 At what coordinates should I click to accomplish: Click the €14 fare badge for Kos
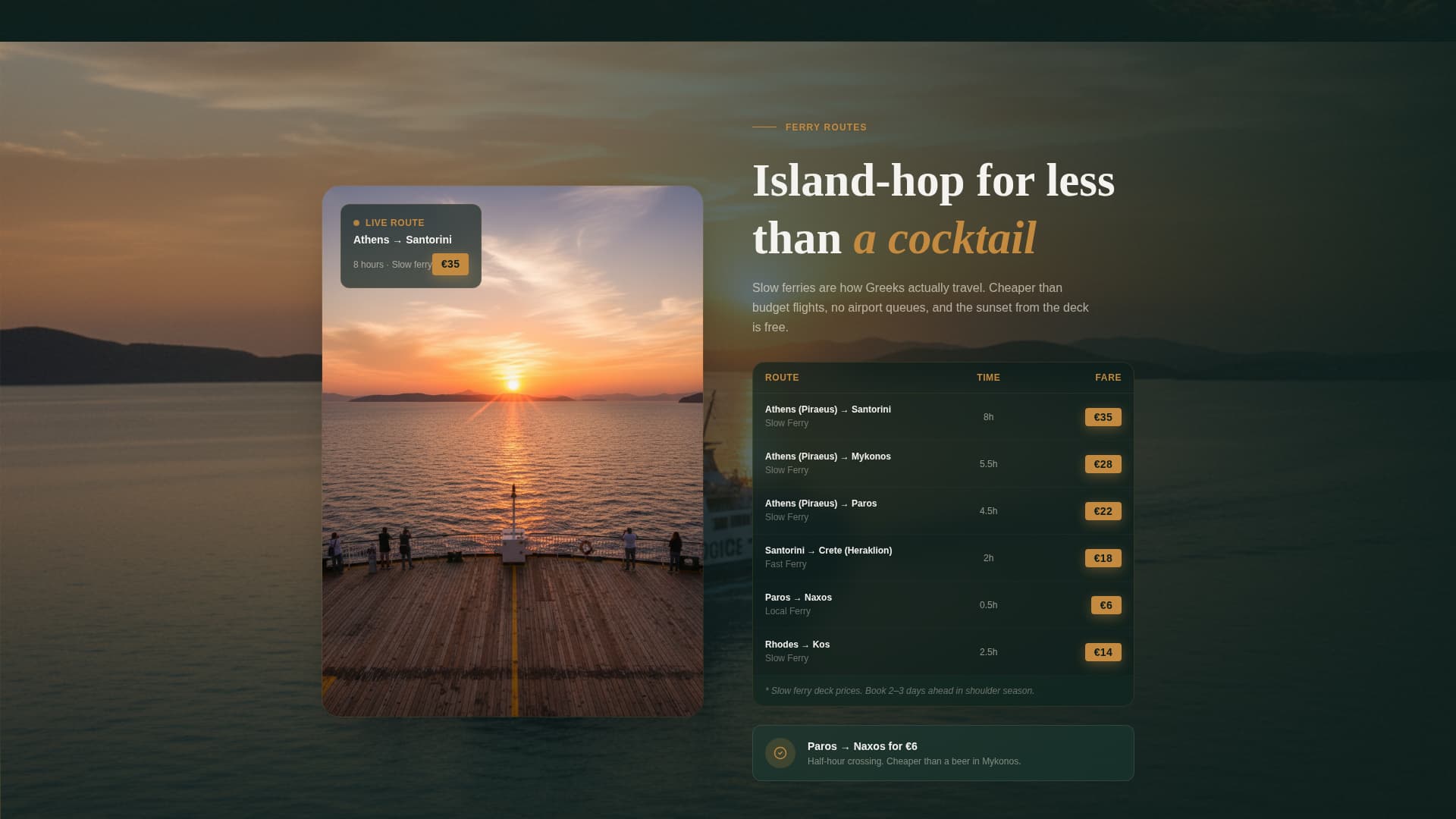1103,651
